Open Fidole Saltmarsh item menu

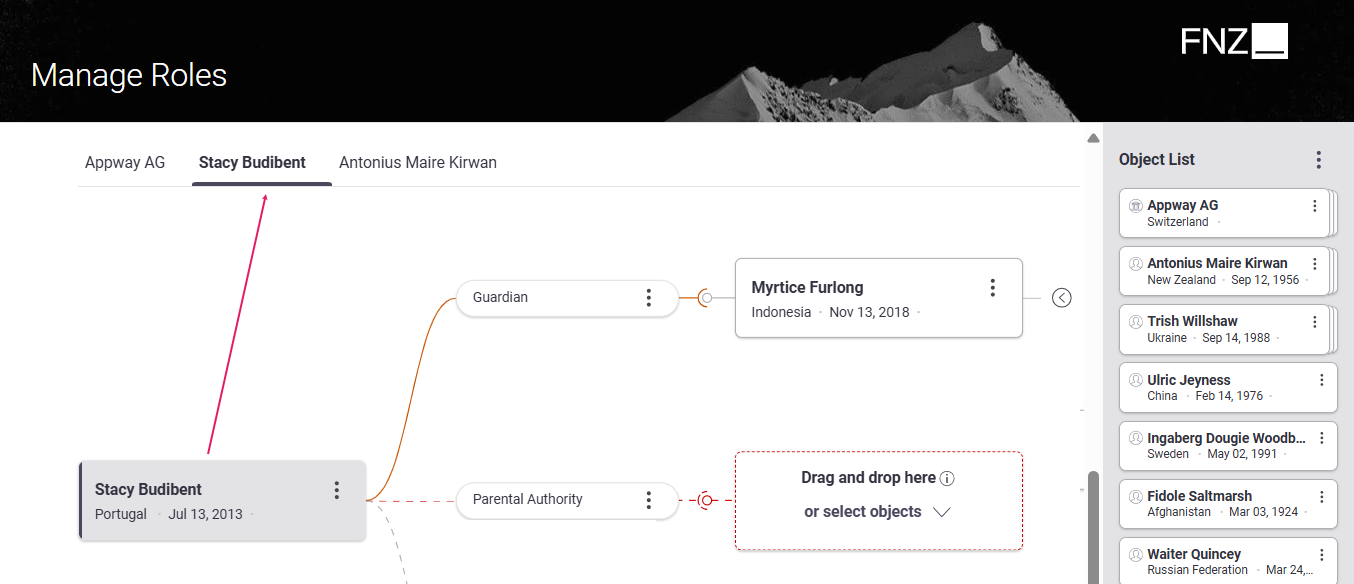coord(1321,496)
